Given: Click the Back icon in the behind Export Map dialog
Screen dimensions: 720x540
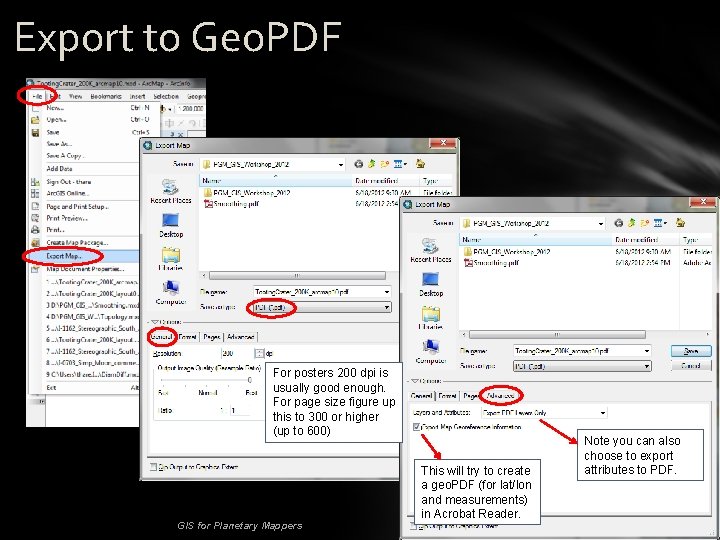Looking at the screenshot, I should [359, 164].
